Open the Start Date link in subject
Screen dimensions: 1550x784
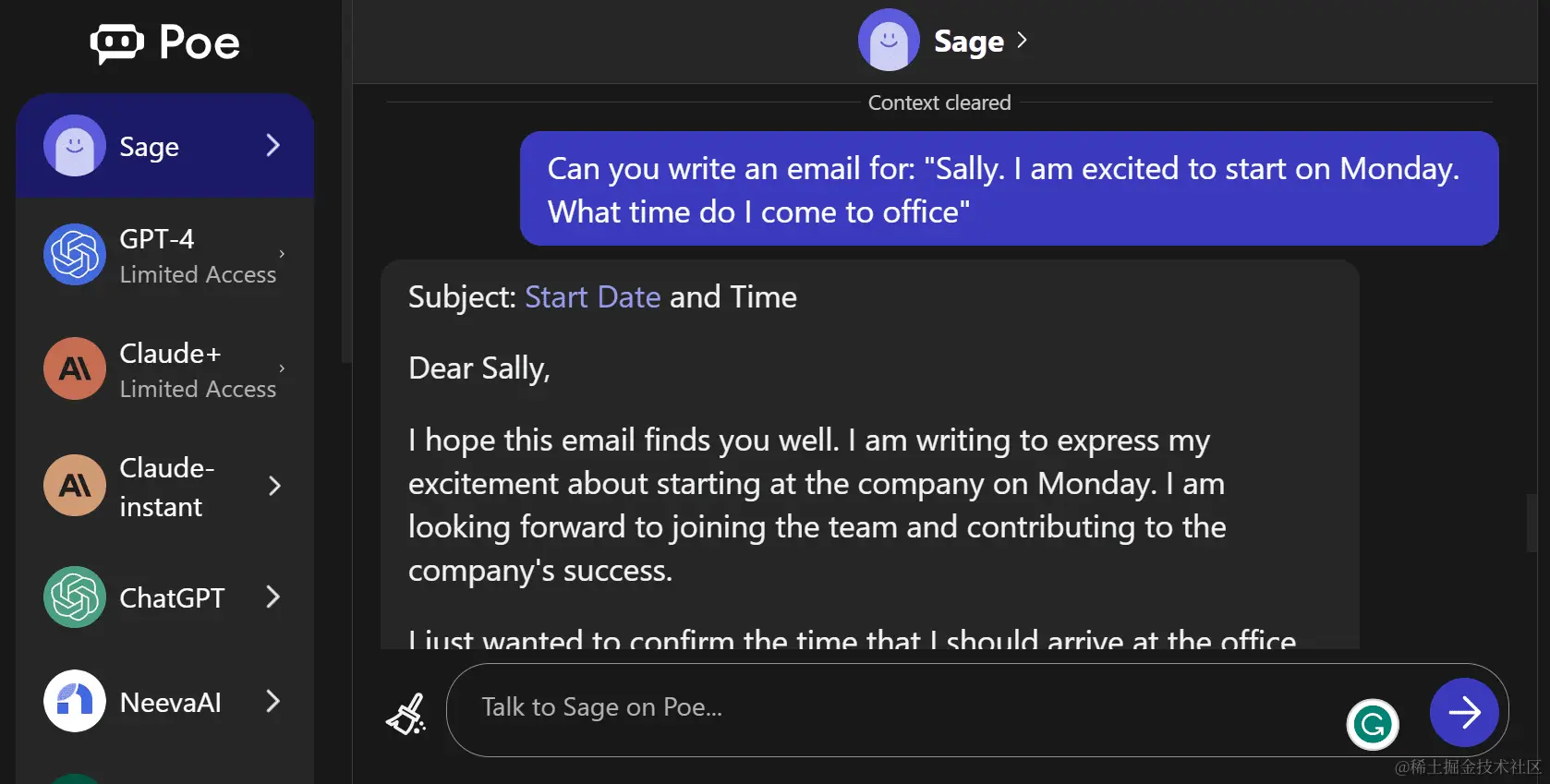pos(592,297)
